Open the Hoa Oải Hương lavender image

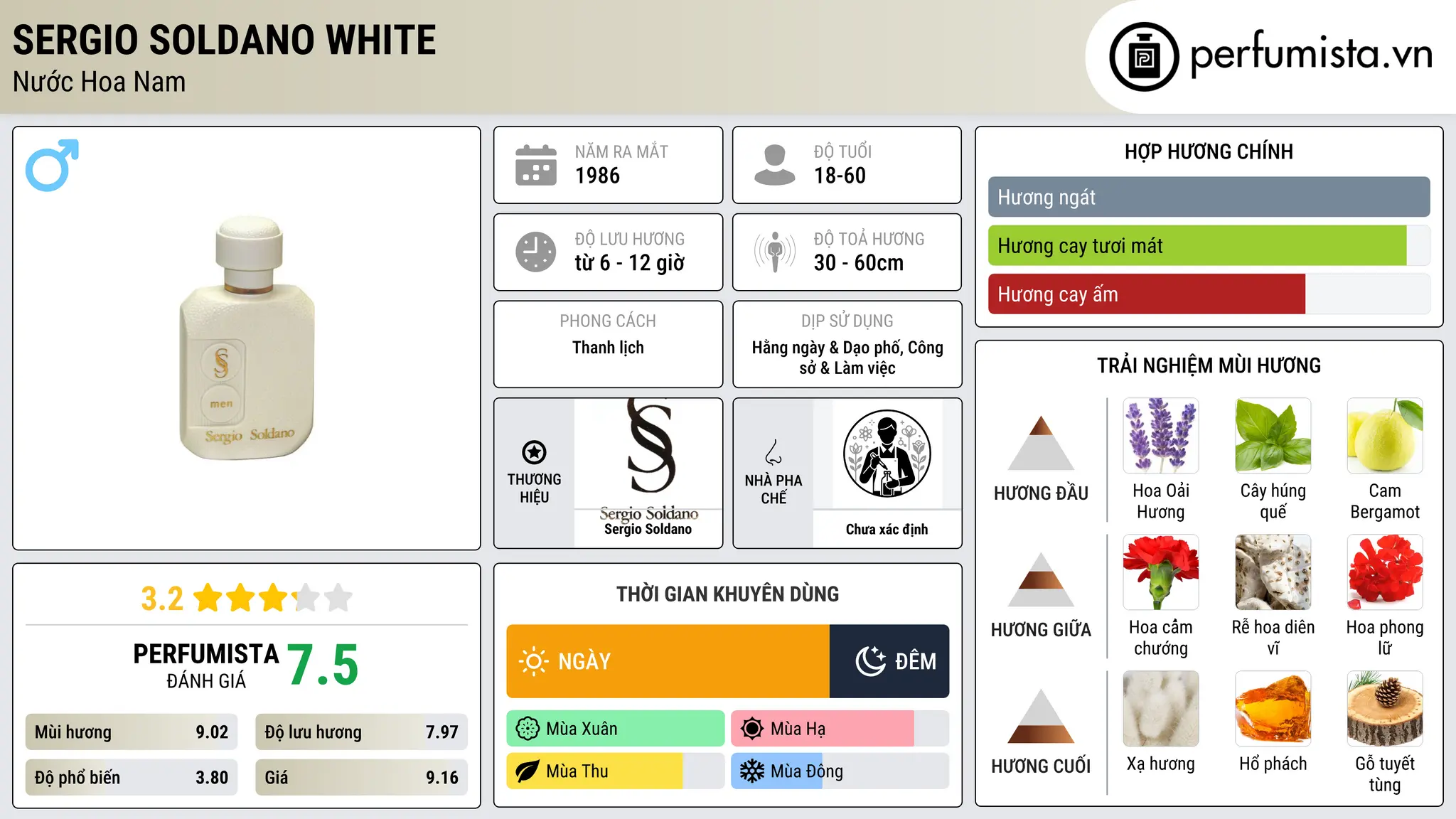tap(1161, 436)
